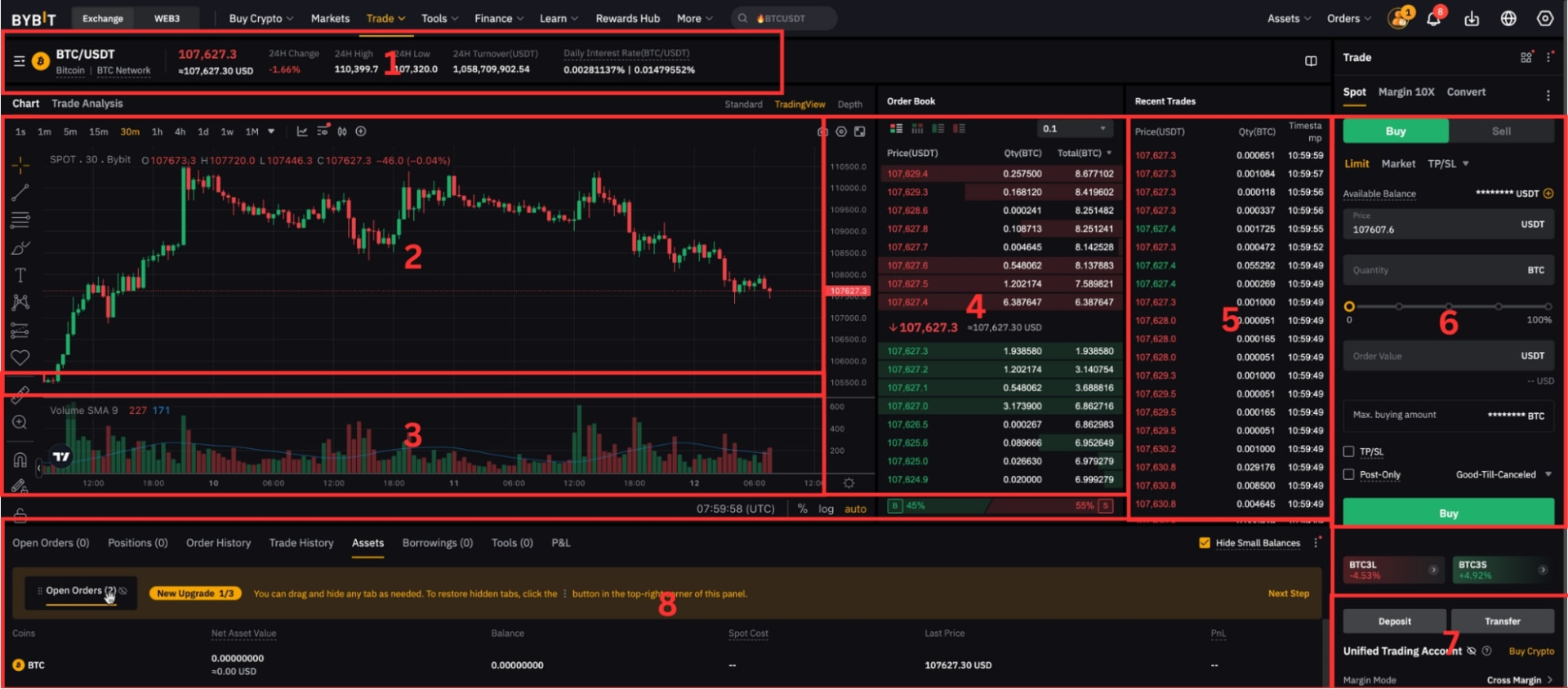This screenshot has height=689, width=1568.
Task: Open the notifications bell icon
Action: click(x=1433, y=19)
